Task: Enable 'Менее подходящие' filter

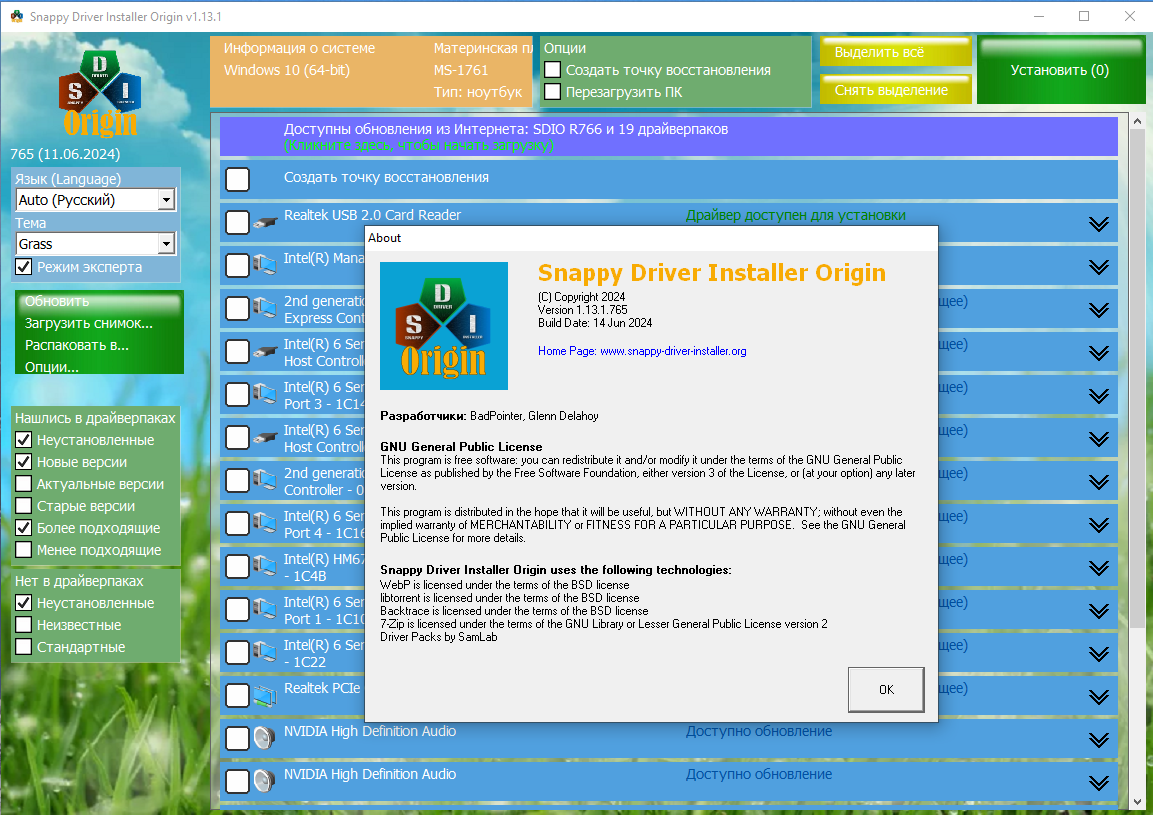Action: point(24,550)
